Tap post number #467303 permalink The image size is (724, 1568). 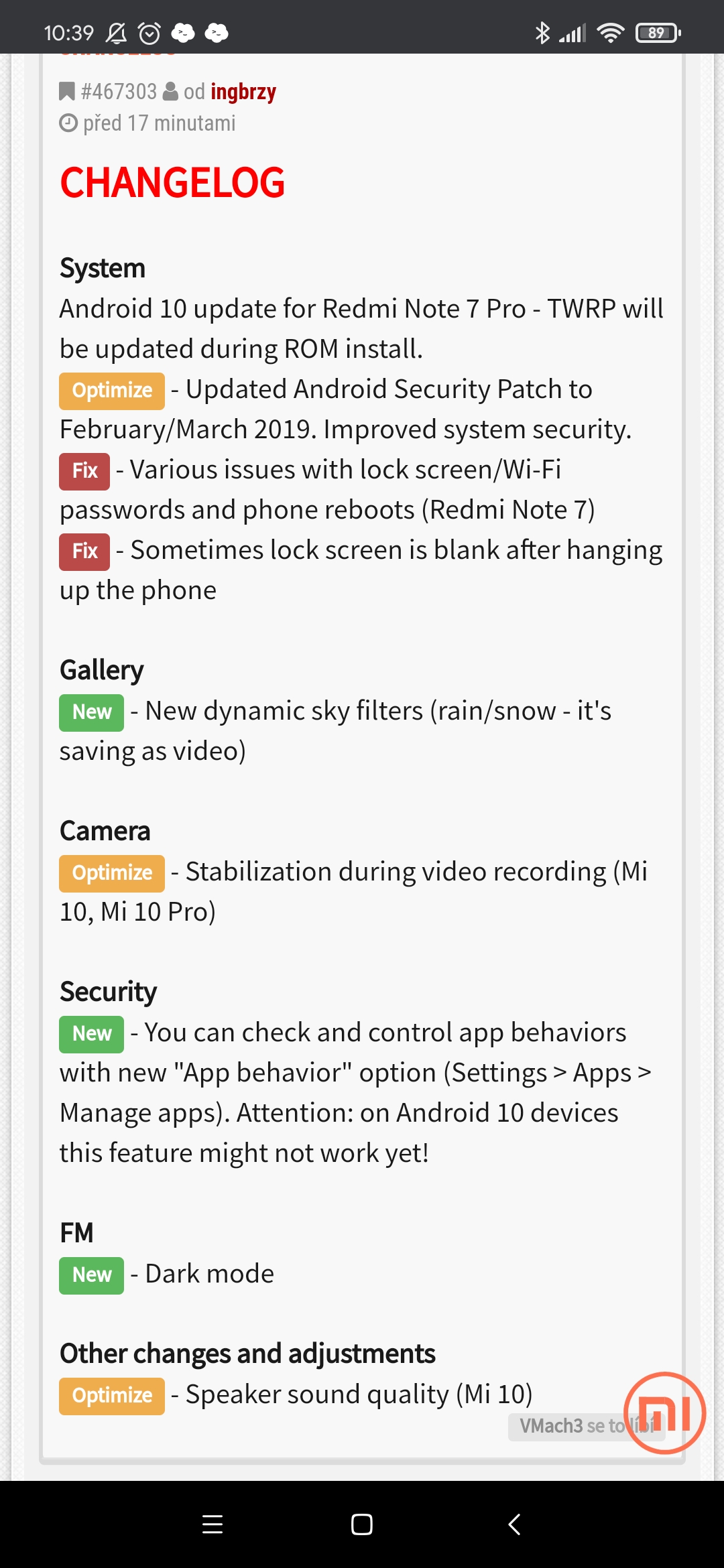[x=119, y=91]
